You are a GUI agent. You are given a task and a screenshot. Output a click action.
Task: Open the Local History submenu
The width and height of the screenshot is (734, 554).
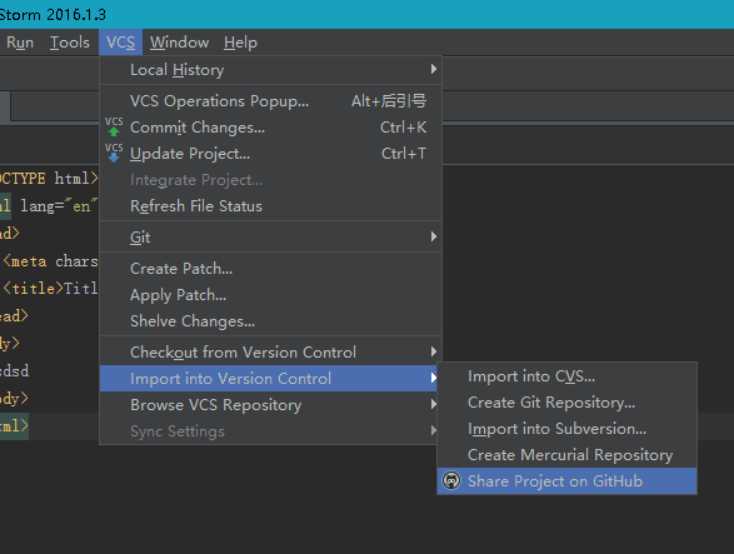pos(271,70)
